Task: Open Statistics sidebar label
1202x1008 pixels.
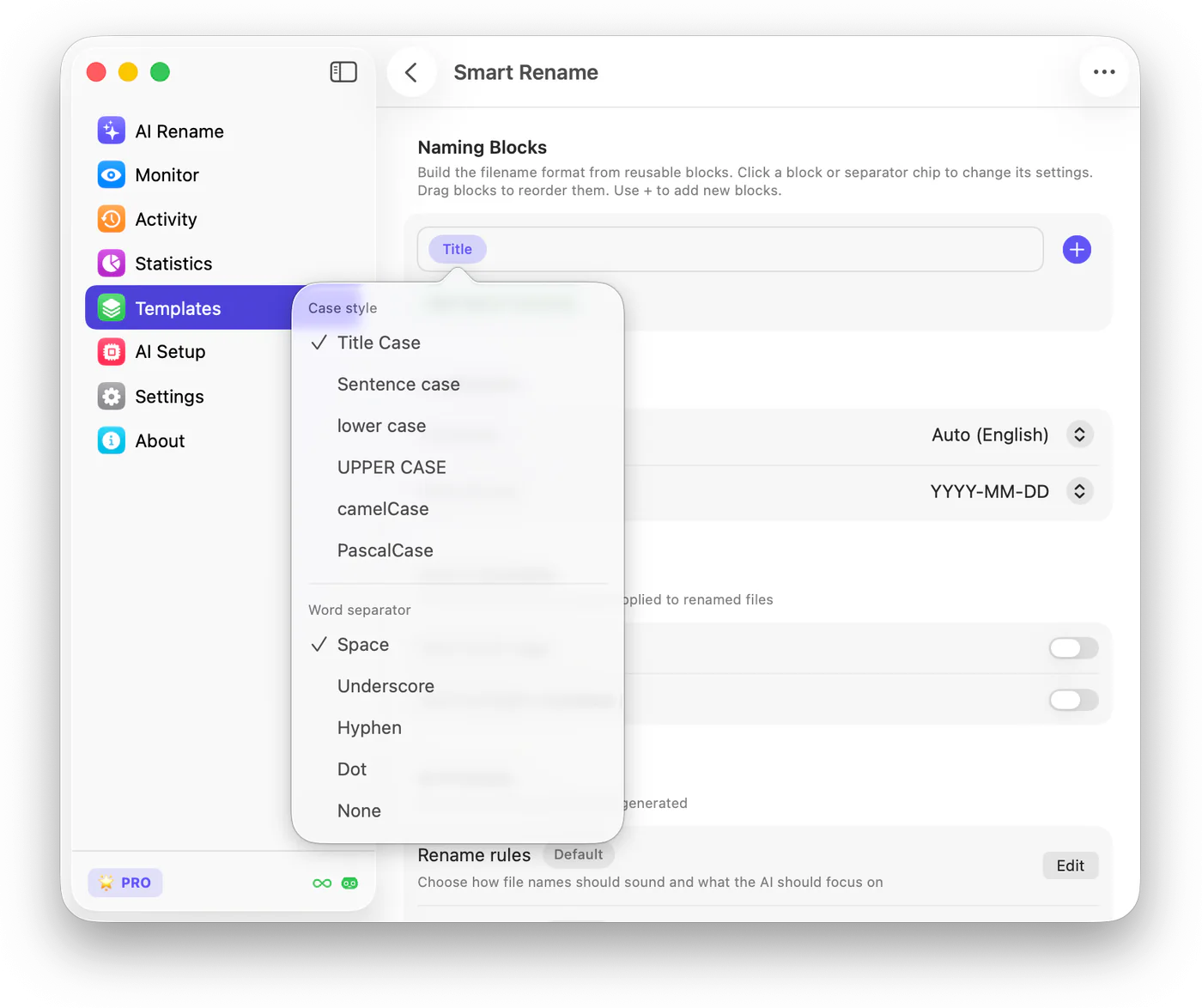Action: [x=173, y=264]
